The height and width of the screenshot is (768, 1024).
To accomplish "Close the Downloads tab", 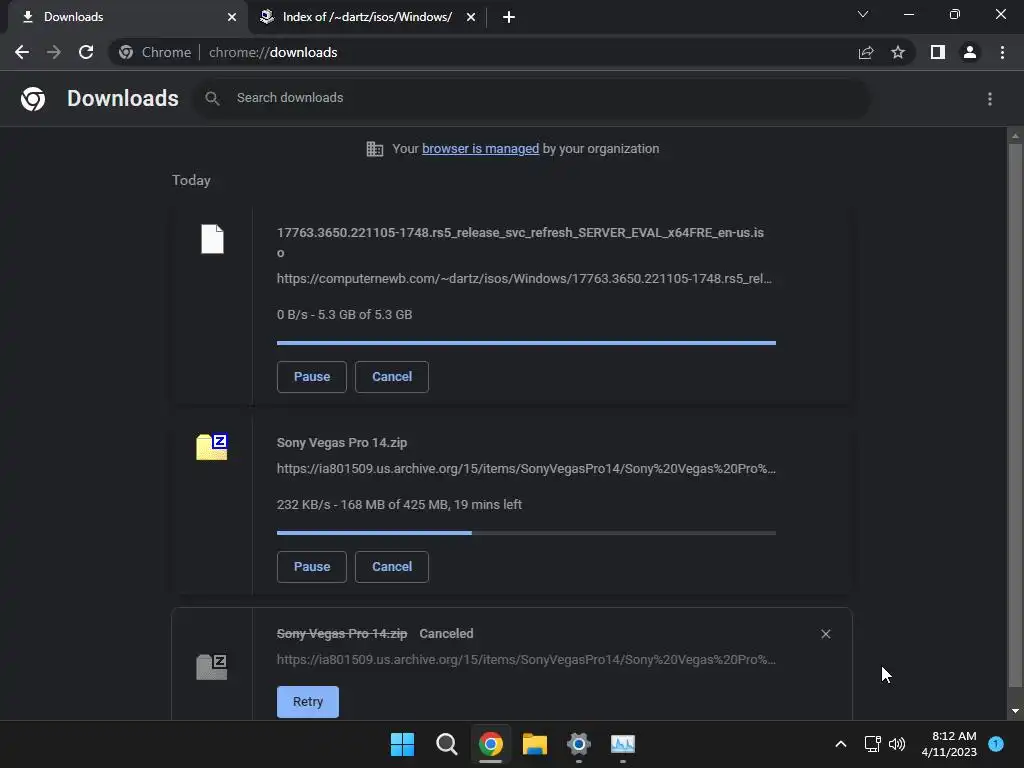I will pos(232,17).
